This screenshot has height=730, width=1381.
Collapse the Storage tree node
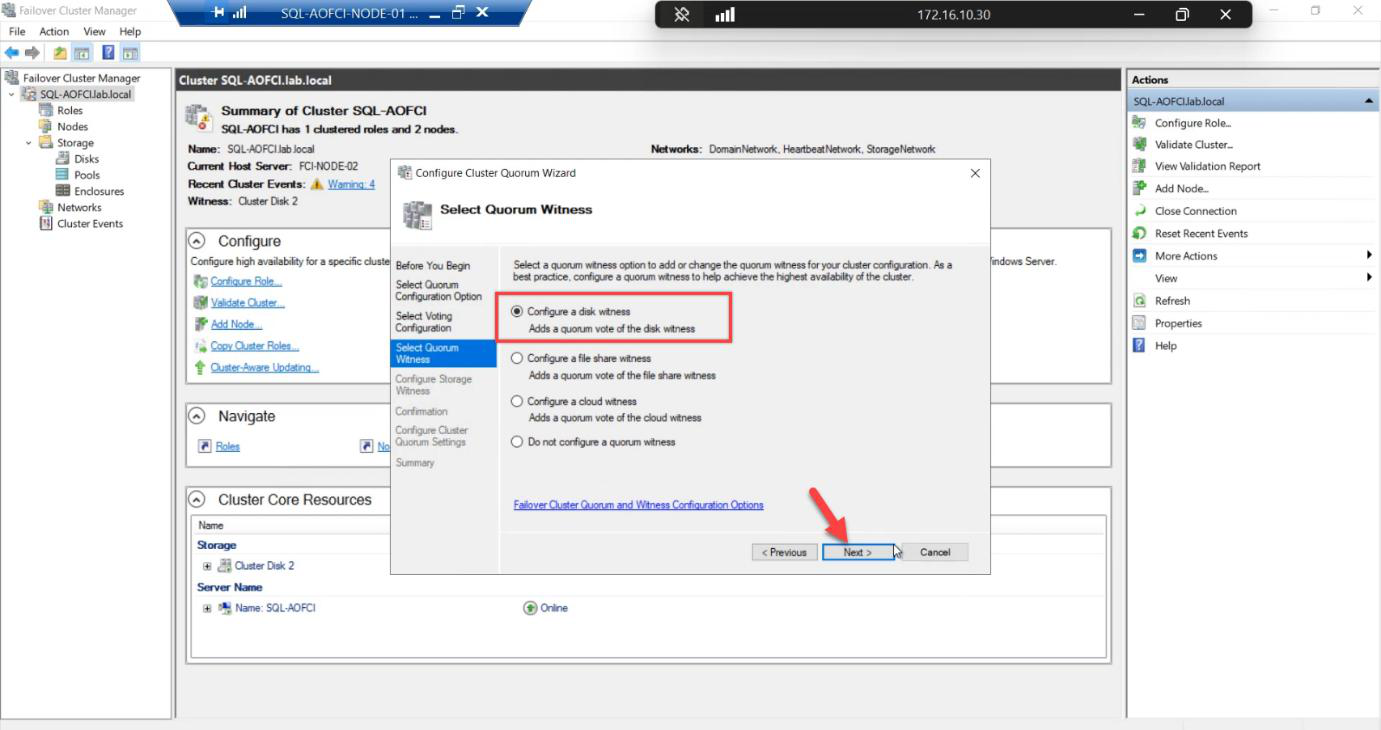point(29,143)
